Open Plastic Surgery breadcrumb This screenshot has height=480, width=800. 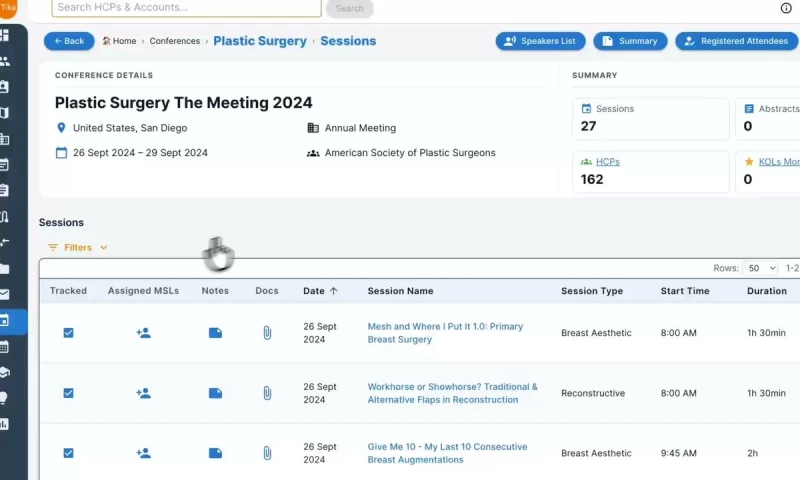(260, 41)
